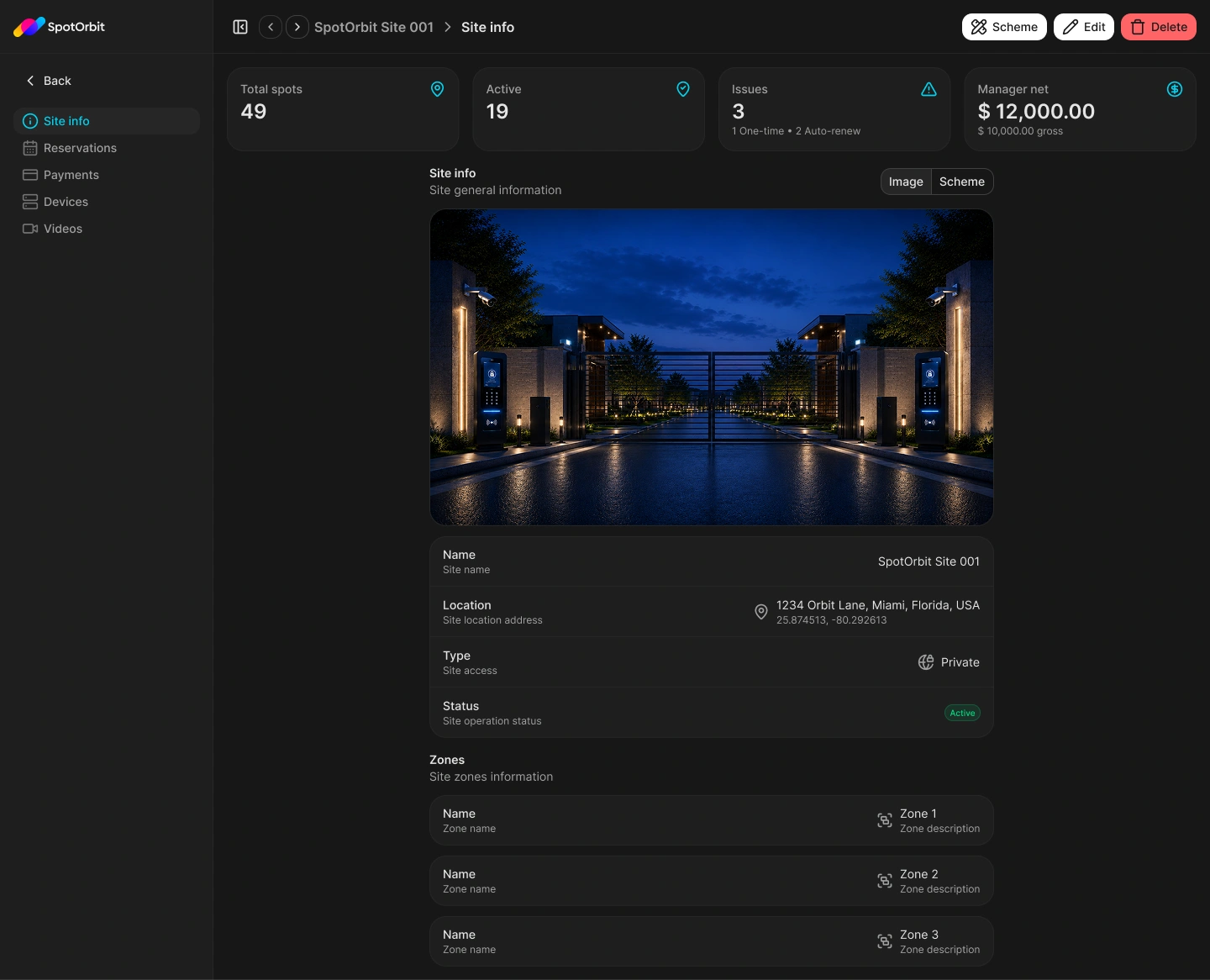
Task: Go to previous site arrow
Action: click(271, 27)
